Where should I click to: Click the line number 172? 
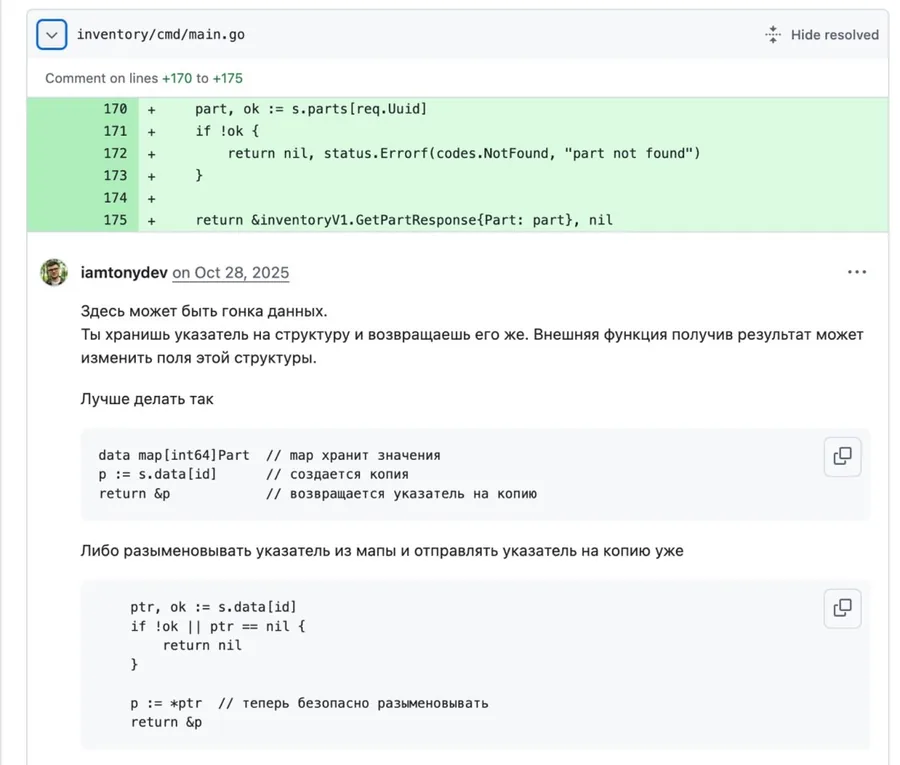115,154
